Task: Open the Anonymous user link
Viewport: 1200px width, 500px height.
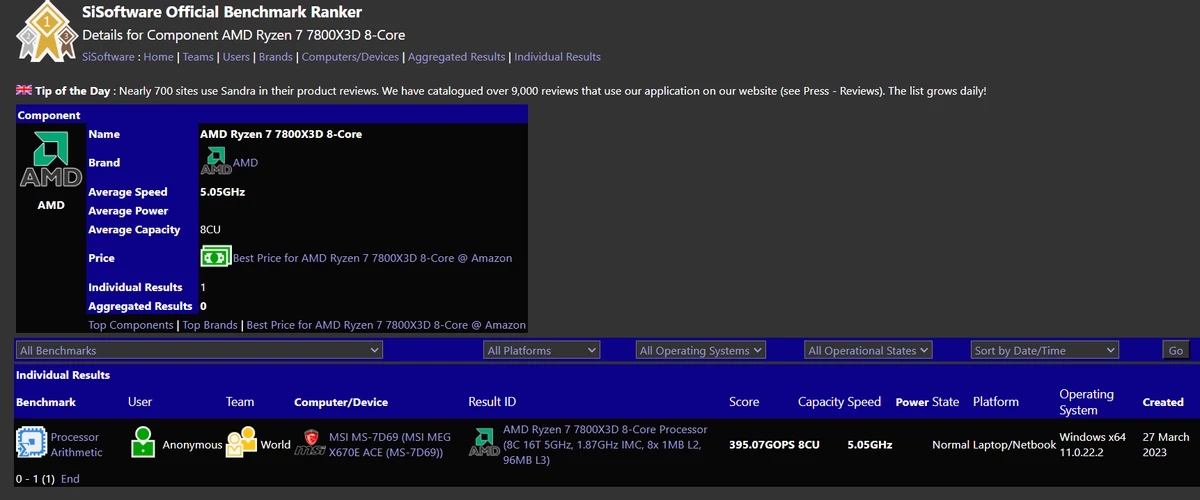Action: point(192,444)
